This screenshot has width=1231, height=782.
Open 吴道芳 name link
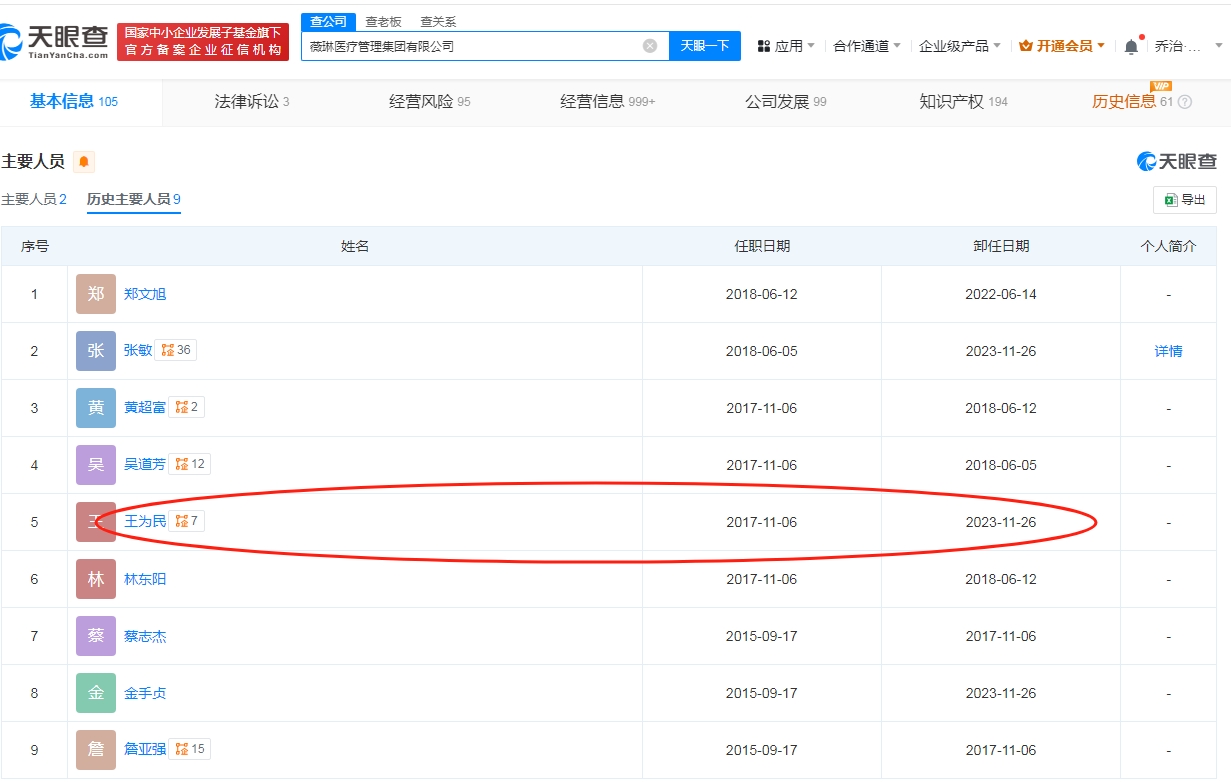(145, 465)
